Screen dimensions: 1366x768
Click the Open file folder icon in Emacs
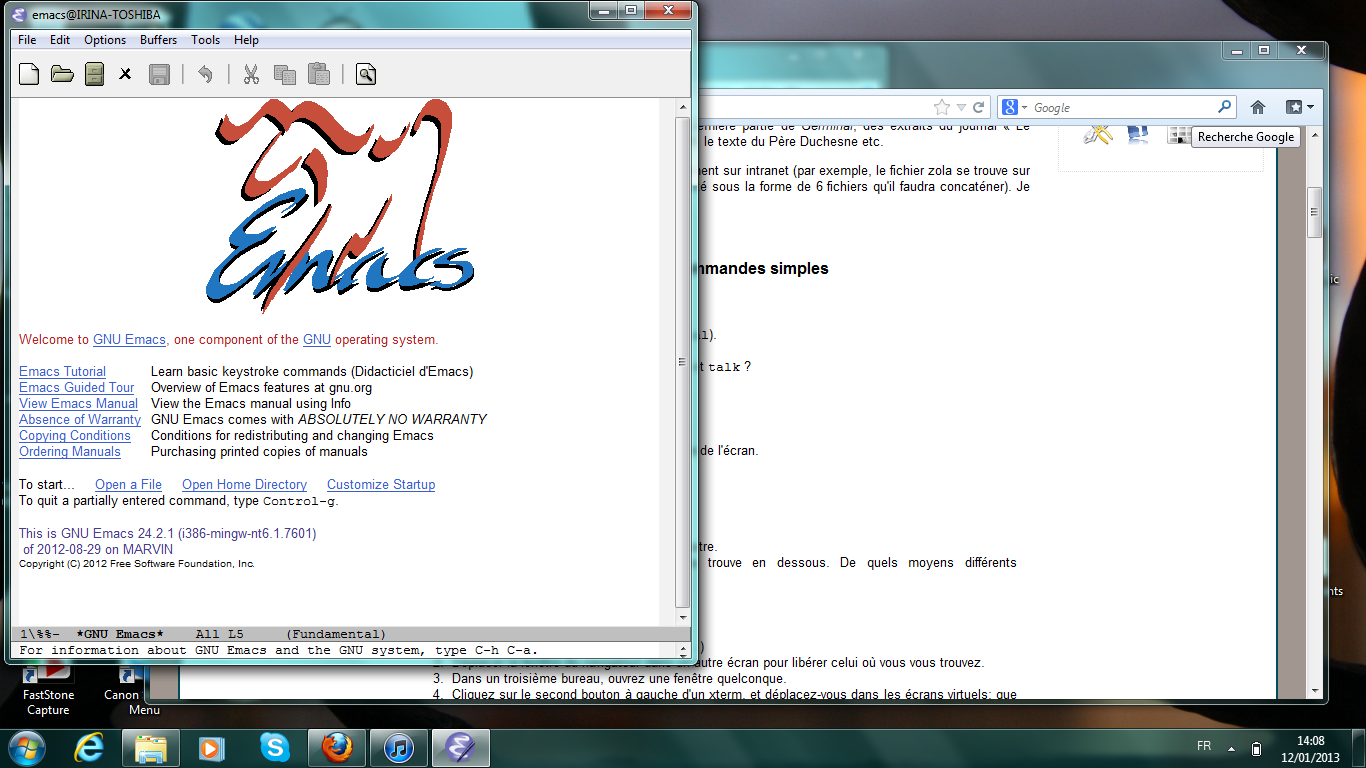pyautogui.click(x=62, y=74)
